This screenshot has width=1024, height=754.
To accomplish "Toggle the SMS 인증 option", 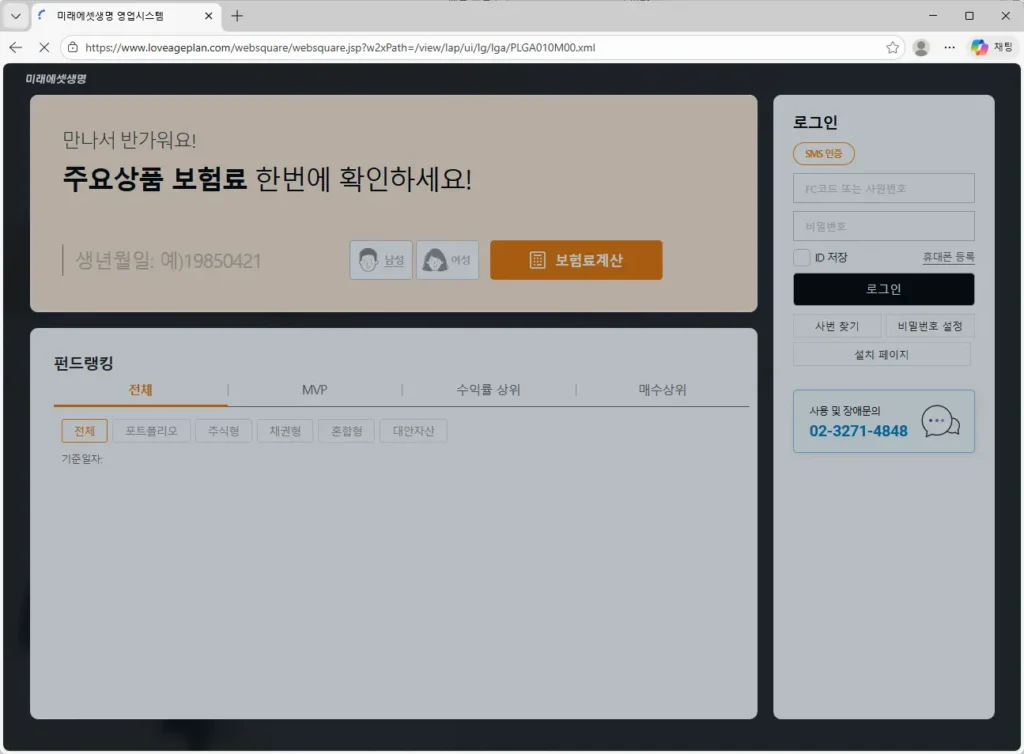I will tap(824, 154).
